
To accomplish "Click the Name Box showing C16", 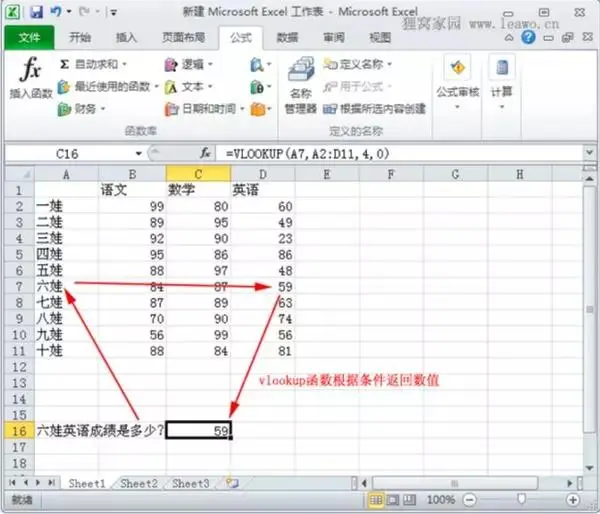I will pyautogui.click(x=69, y=154).
